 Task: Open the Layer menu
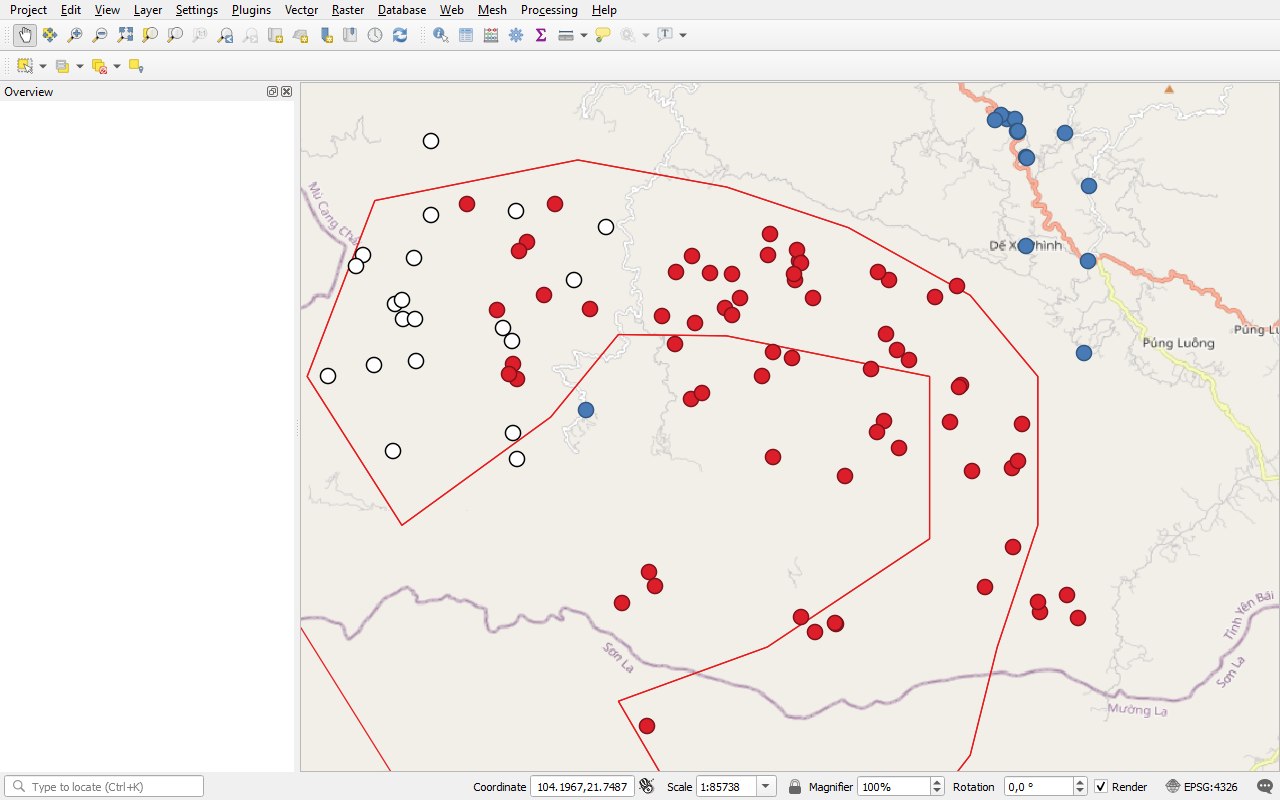tap(148, 10)
